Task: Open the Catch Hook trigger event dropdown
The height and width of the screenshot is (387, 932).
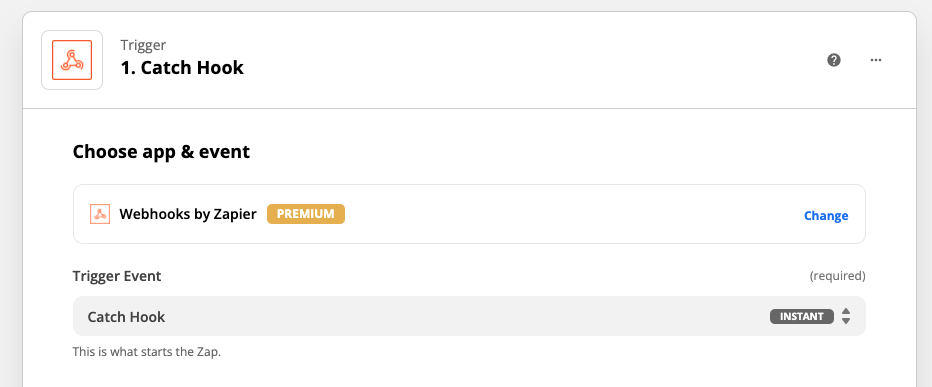Action: [469, 316]
